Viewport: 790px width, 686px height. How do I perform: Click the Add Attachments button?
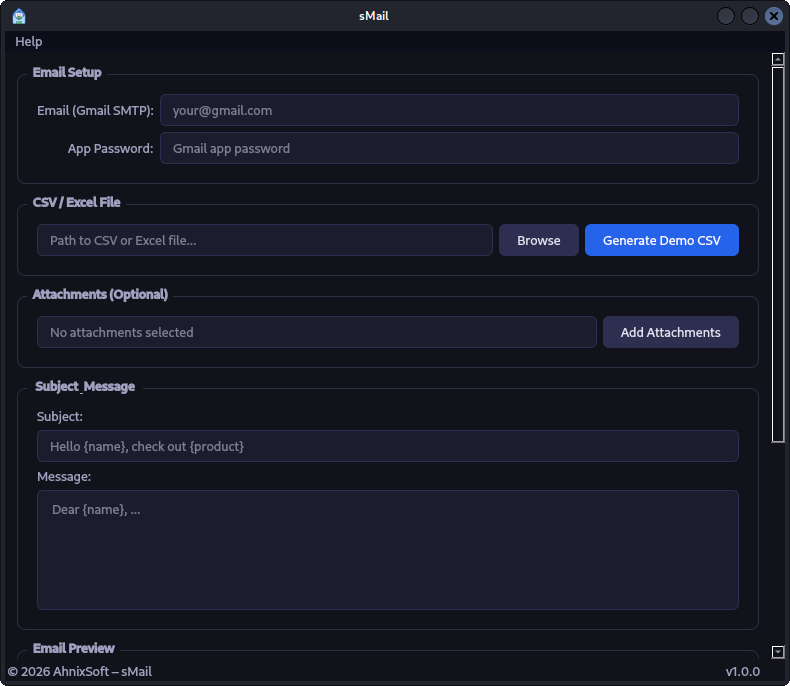click(x=671, y=332)
